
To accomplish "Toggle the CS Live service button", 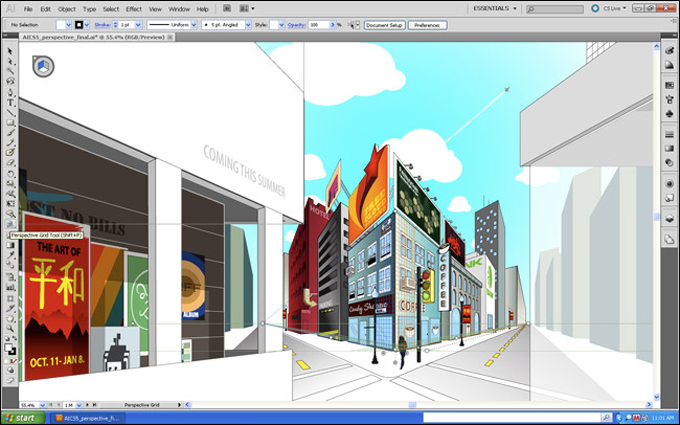I will (x=609, y=8).
